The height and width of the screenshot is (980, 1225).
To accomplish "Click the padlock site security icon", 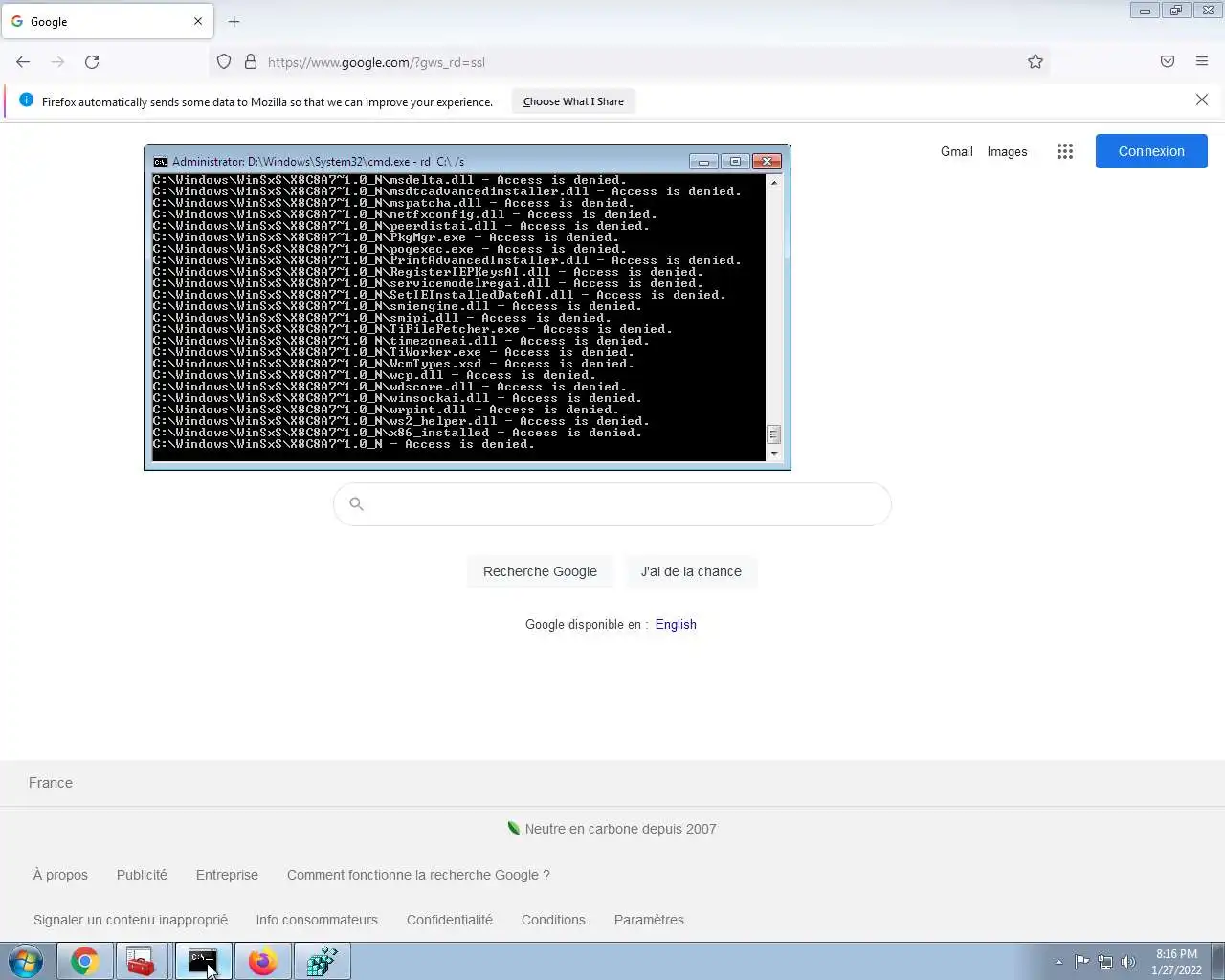I will pos(251,62).
